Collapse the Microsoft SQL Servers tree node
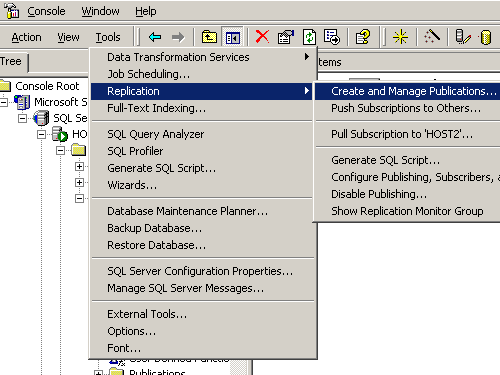Viewport: 500px width, 375px height. click(4, 102)
